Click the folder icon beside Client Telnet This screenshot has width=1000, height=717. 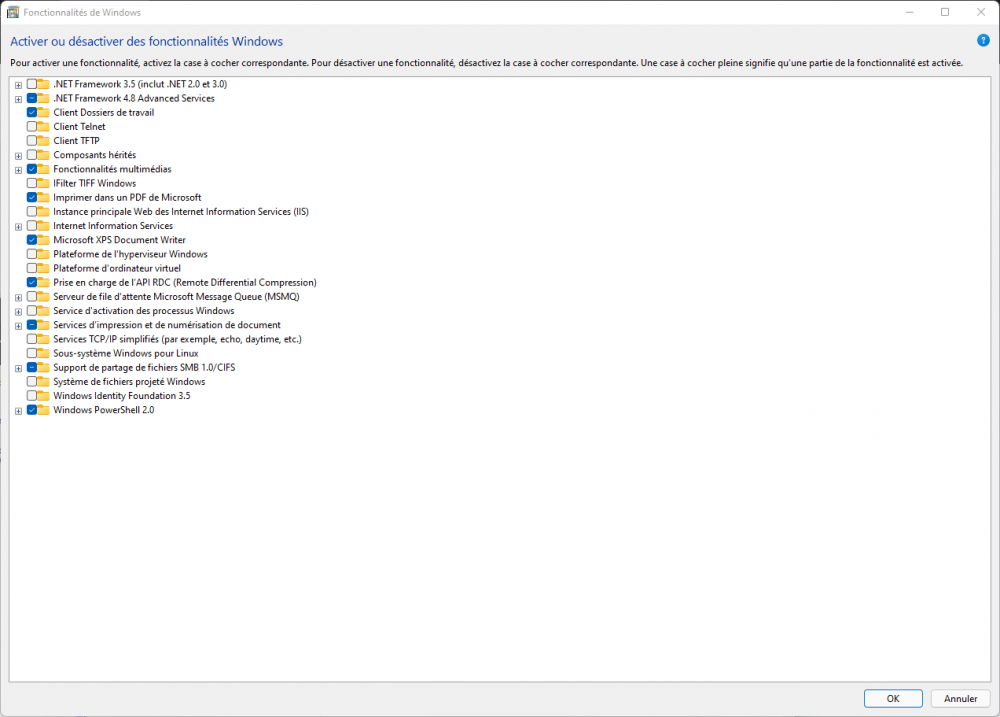click(44, 127)
